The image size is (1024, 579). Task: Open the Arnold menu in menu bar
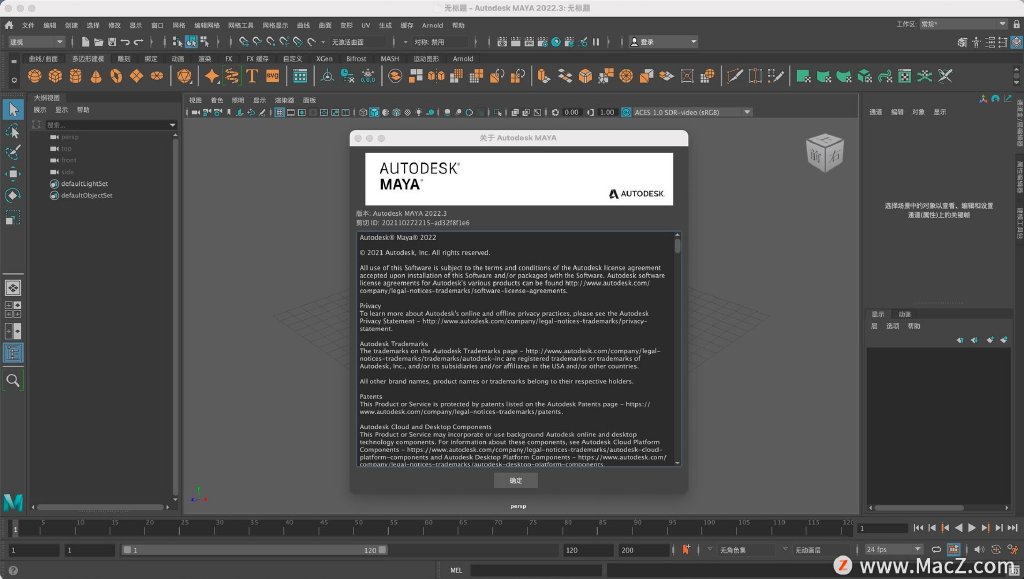tap(432, 25)
